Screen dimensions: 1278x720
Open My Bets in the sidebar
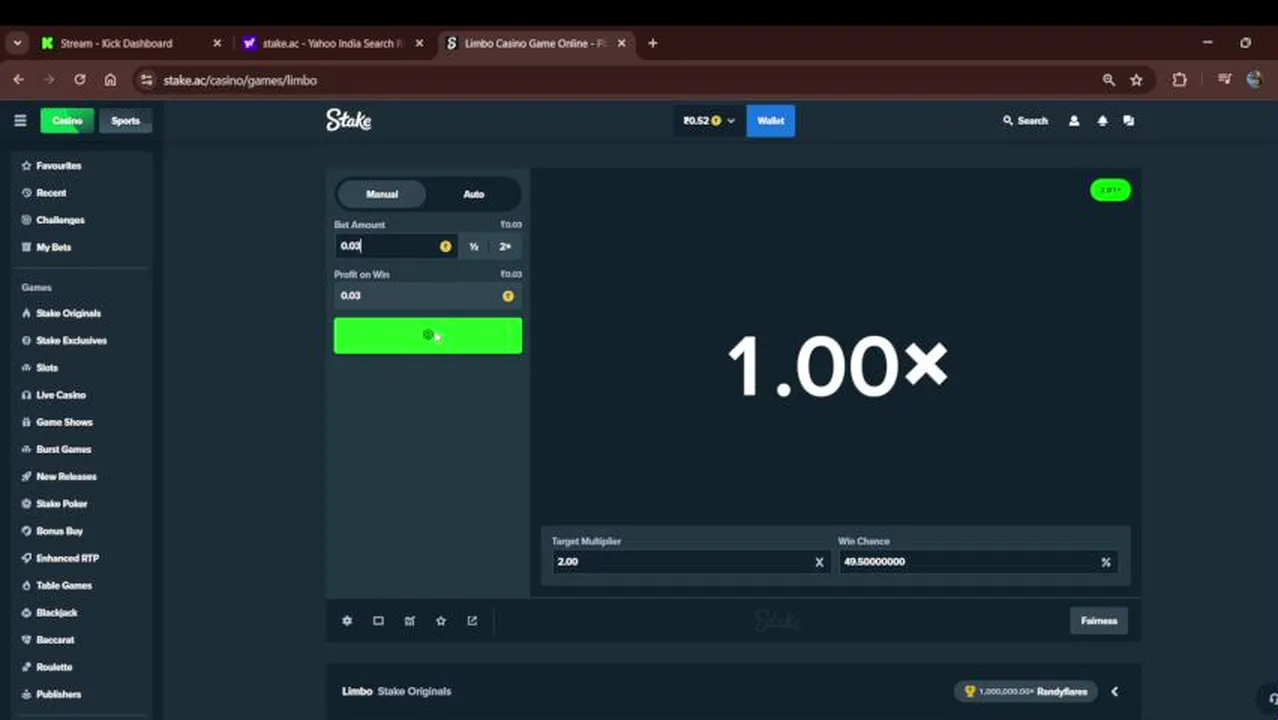pos(53,247)
